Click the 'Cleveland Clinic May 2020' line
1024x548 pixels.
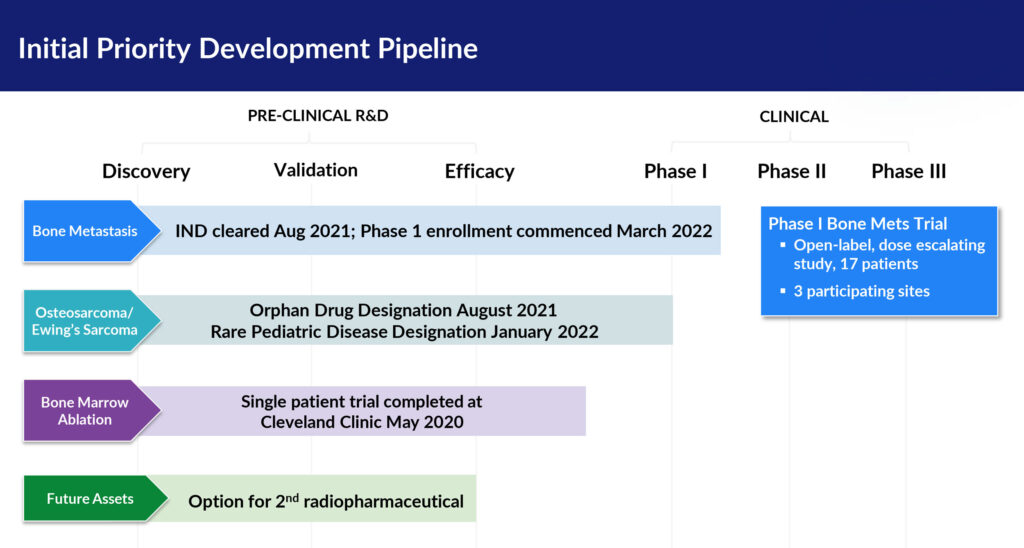(x=362, y=422)
